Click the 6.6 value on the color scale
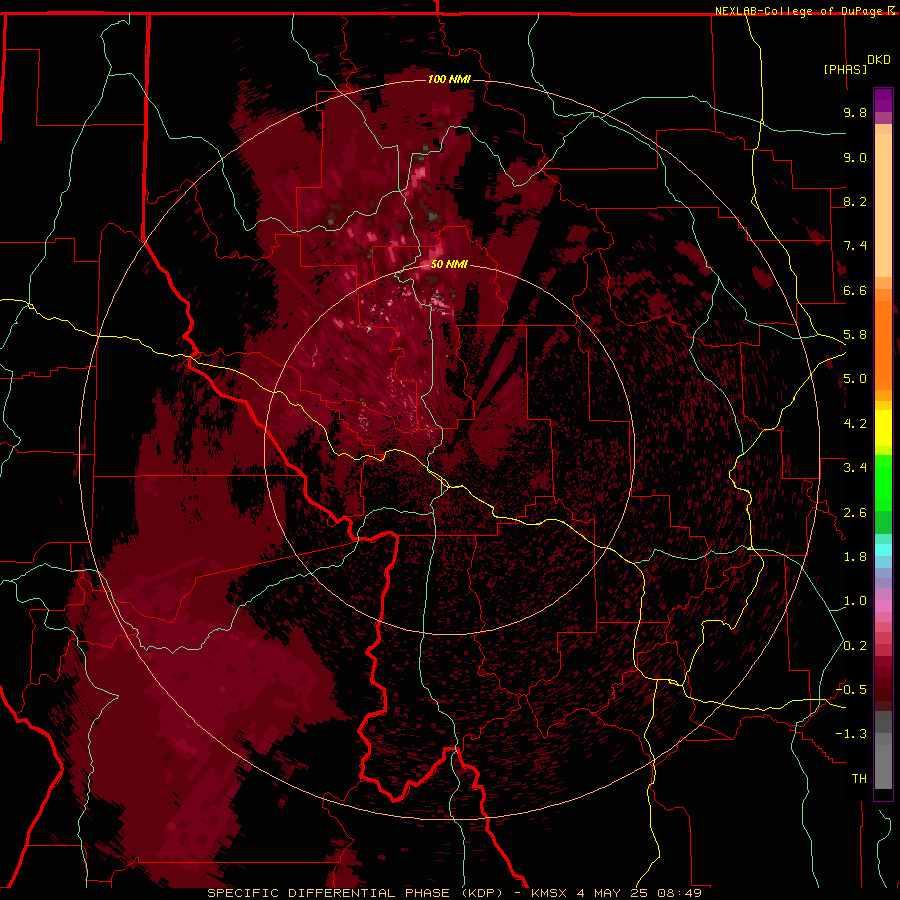Viewport: 900px width, 900px height. pos(855,290)
